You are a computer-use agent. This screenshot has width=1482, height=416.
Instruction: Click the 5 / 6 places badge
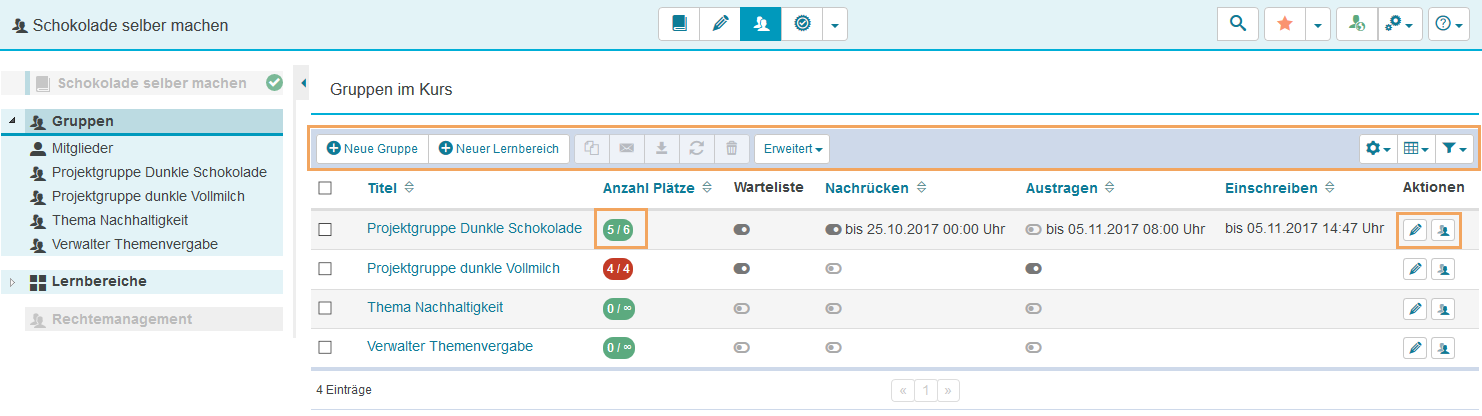(618, 229)
